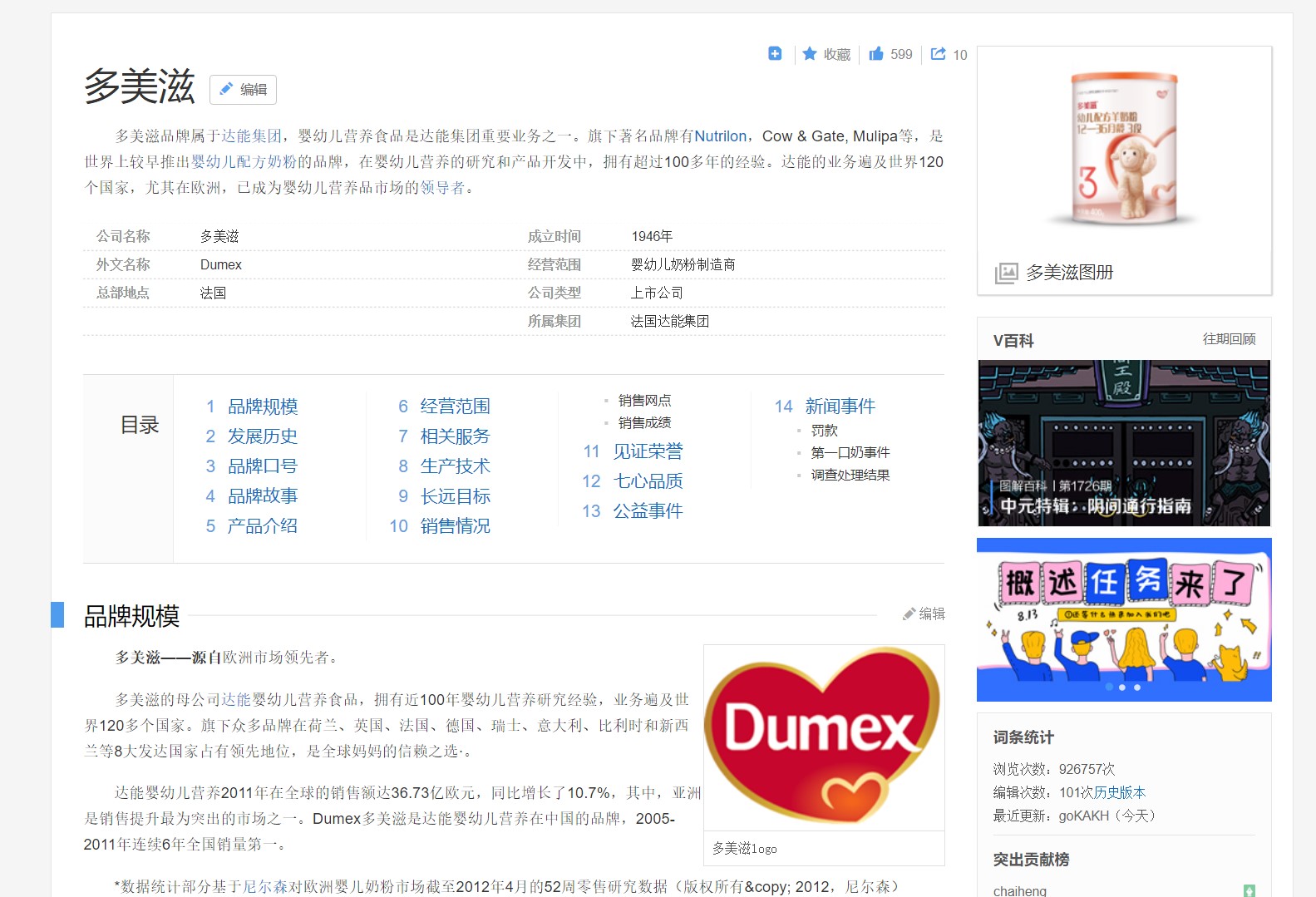This screenshot has height=897, width=1316.
Task: Jump to 生产技术 in the contents
Action: (x=456, y=466)
